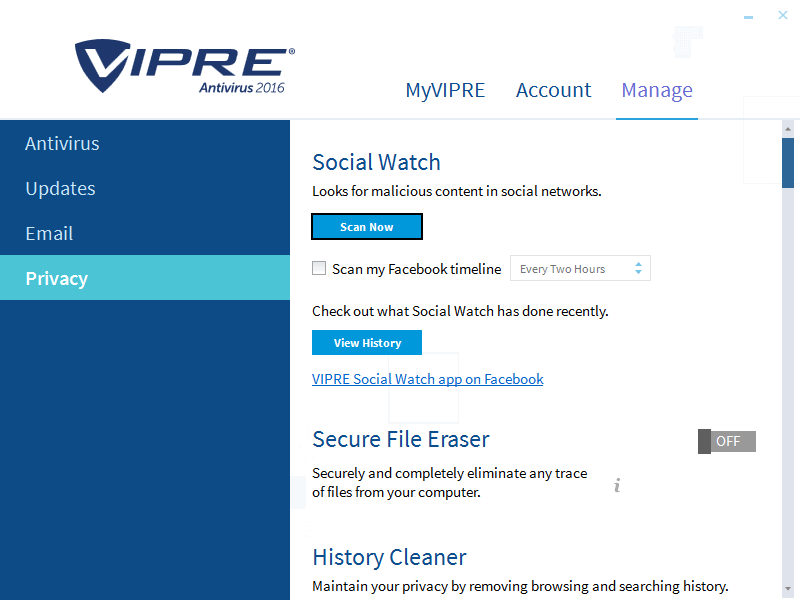This screenshot has height=600, width=800.
Task: Select the Manage tab
Action: pos(657,90)
